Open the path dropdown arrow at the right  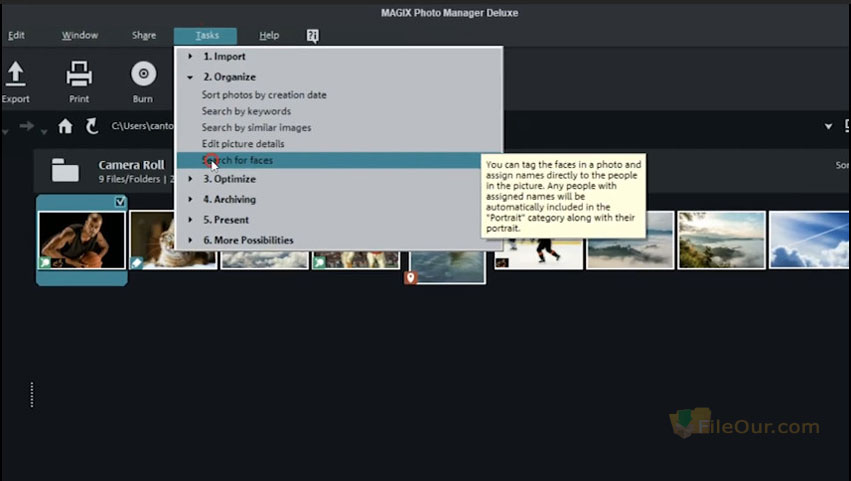point(828,126)
